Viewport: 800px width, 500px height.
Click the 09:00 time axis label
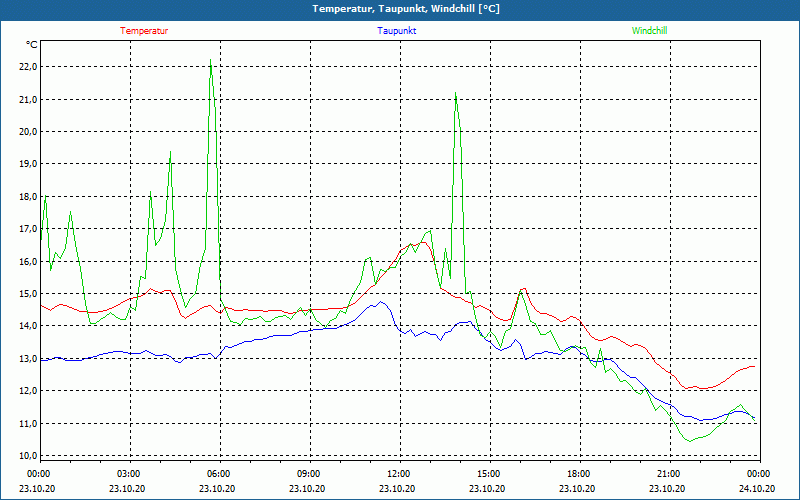307,474
